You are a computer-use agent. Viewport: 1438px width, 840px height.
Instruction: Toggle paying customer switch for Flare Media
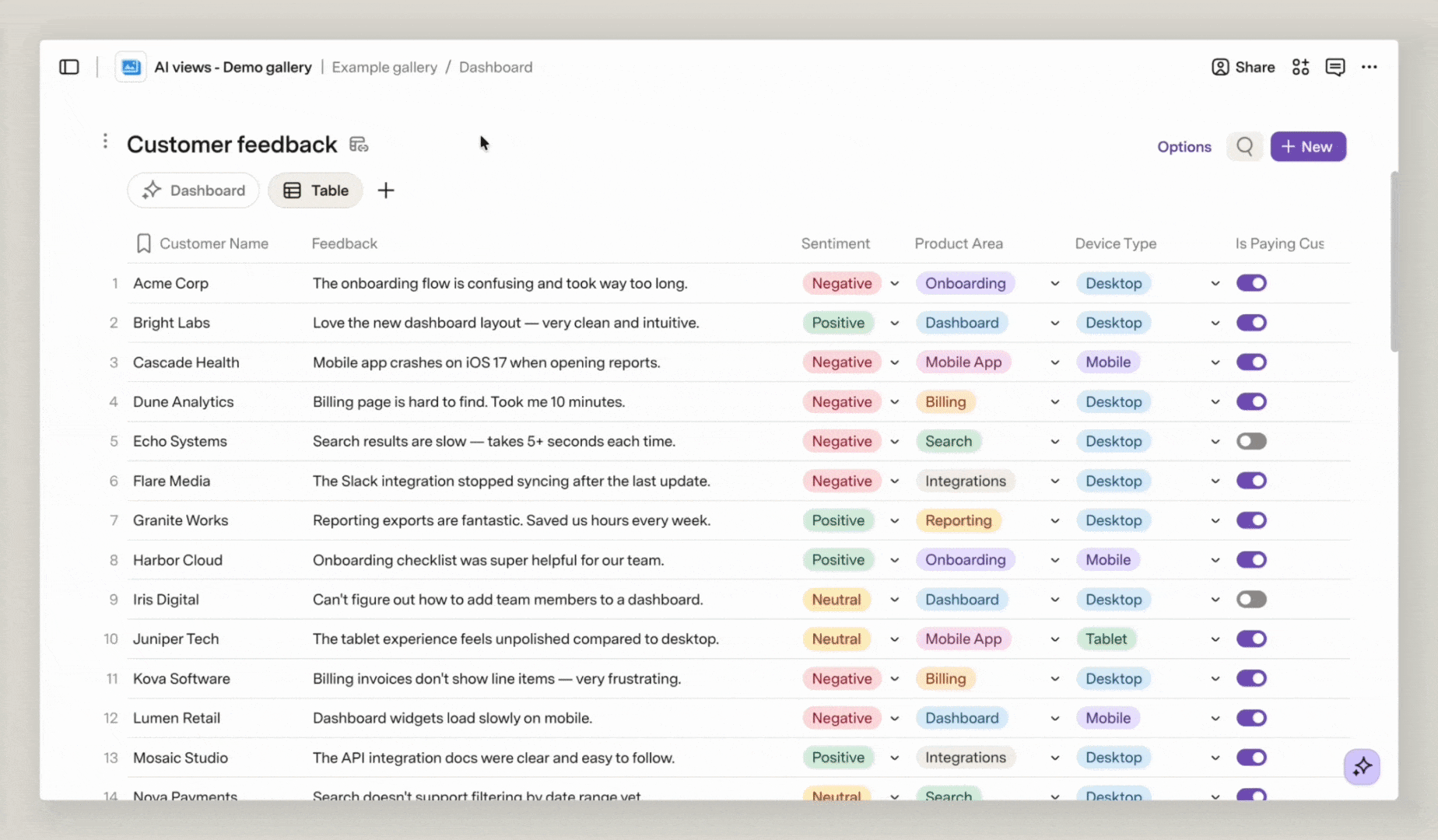click(1251, 481)
